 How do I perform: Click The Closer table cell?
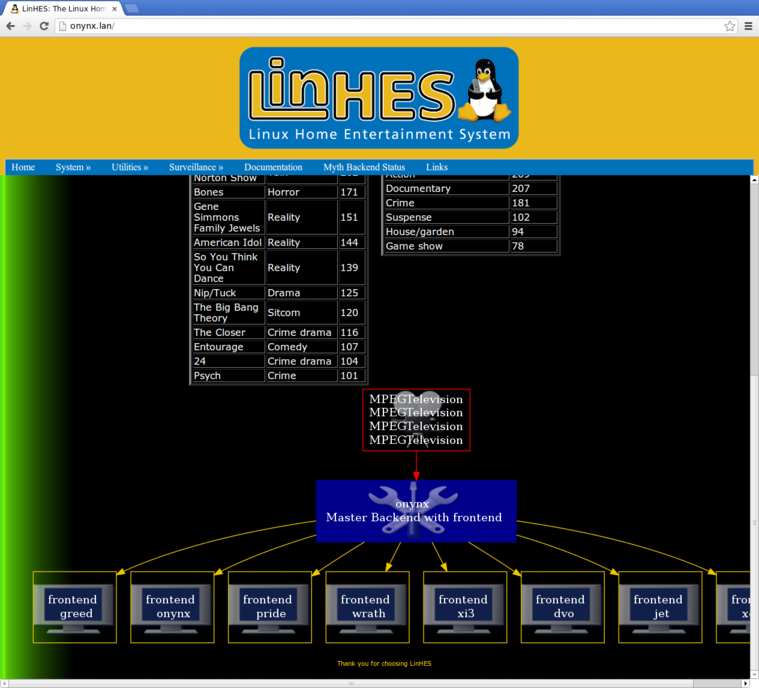[228, 333]
